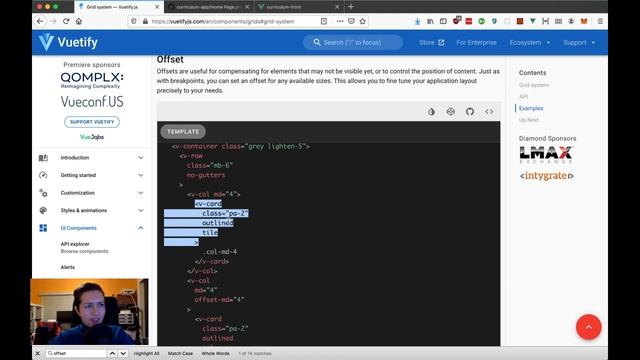The image size is (640, 360).
Task: Open a new browser tab
Action: 351,7
